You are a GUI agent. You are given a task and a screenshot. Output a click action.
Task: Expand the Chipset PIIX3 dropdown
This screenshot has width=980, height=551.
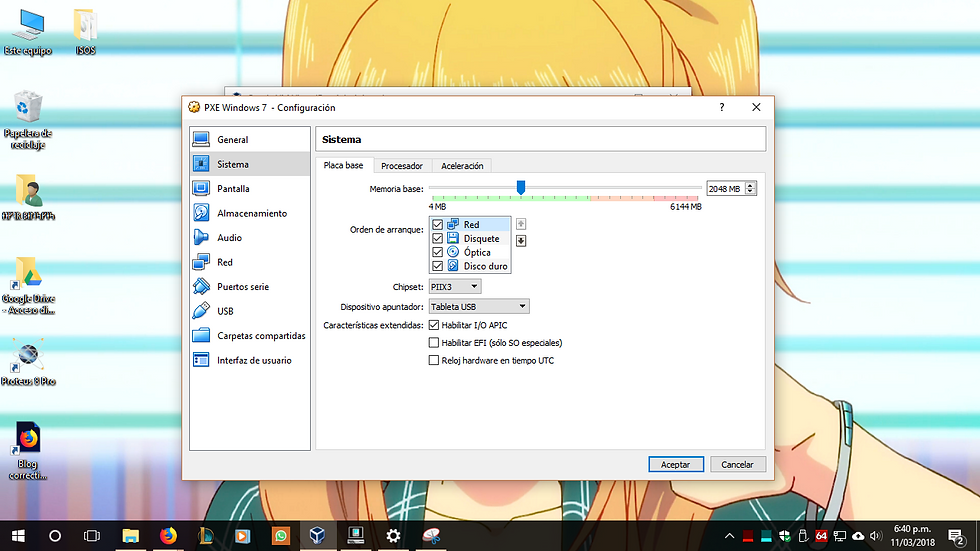(454, 287)
